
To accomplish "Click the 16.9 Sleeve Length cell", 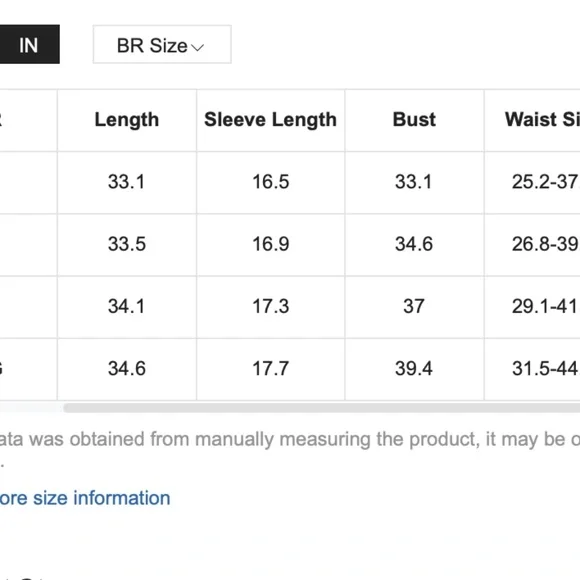I will [271, 245].
